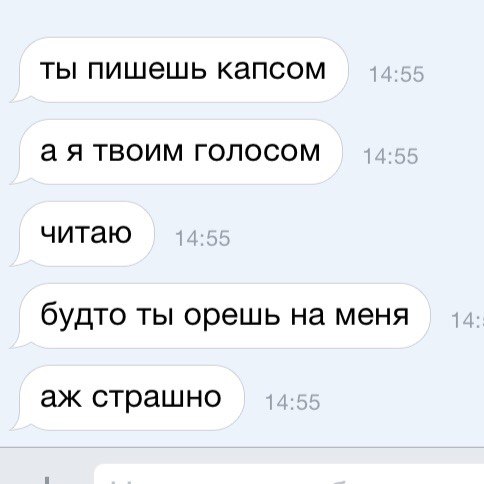
Task: Focus the message input field at bottom
Action: (x=289, y=474)
